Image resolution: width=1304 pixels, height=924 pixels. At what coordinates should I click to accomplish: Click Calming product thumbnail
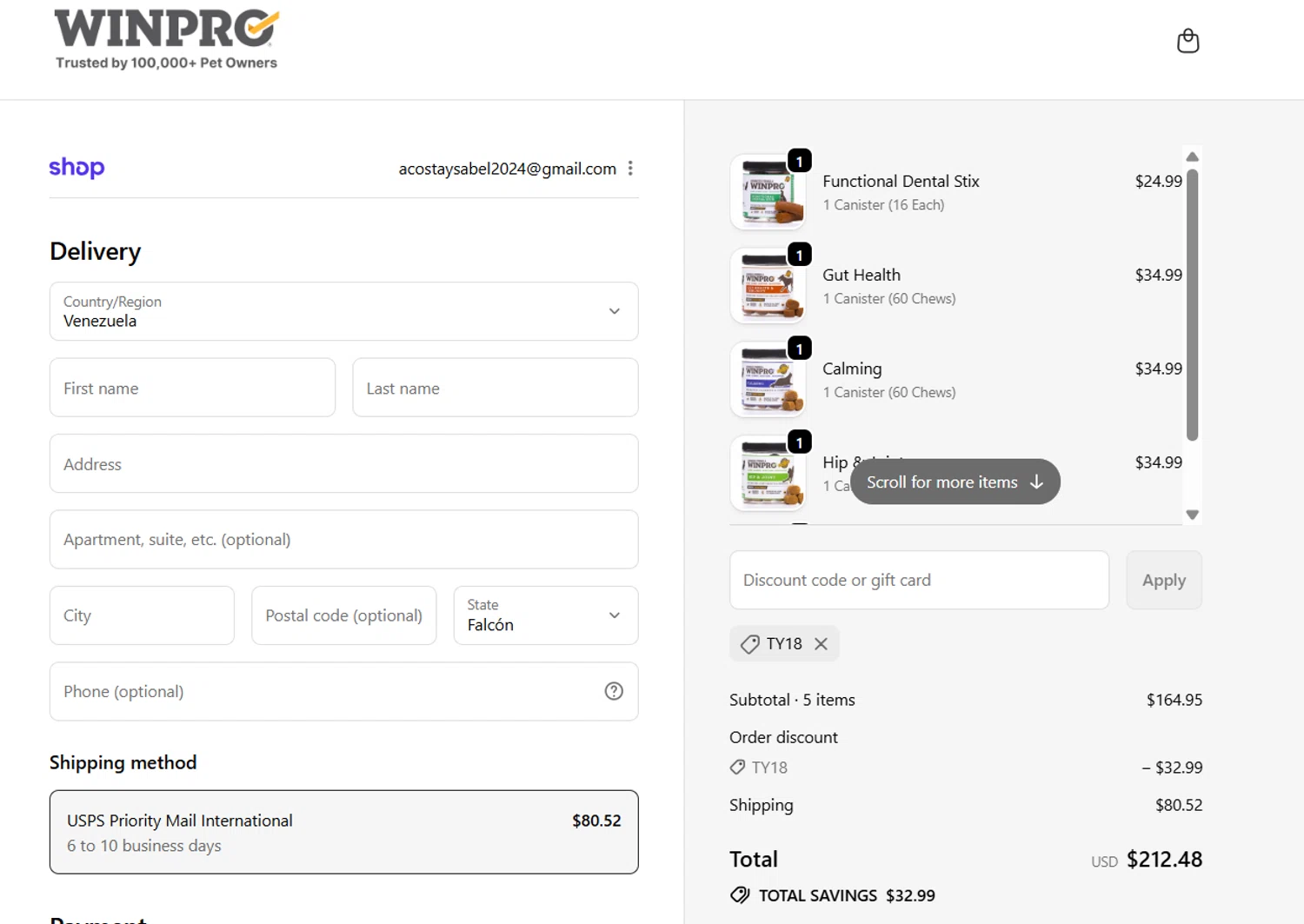coord(768,380)
